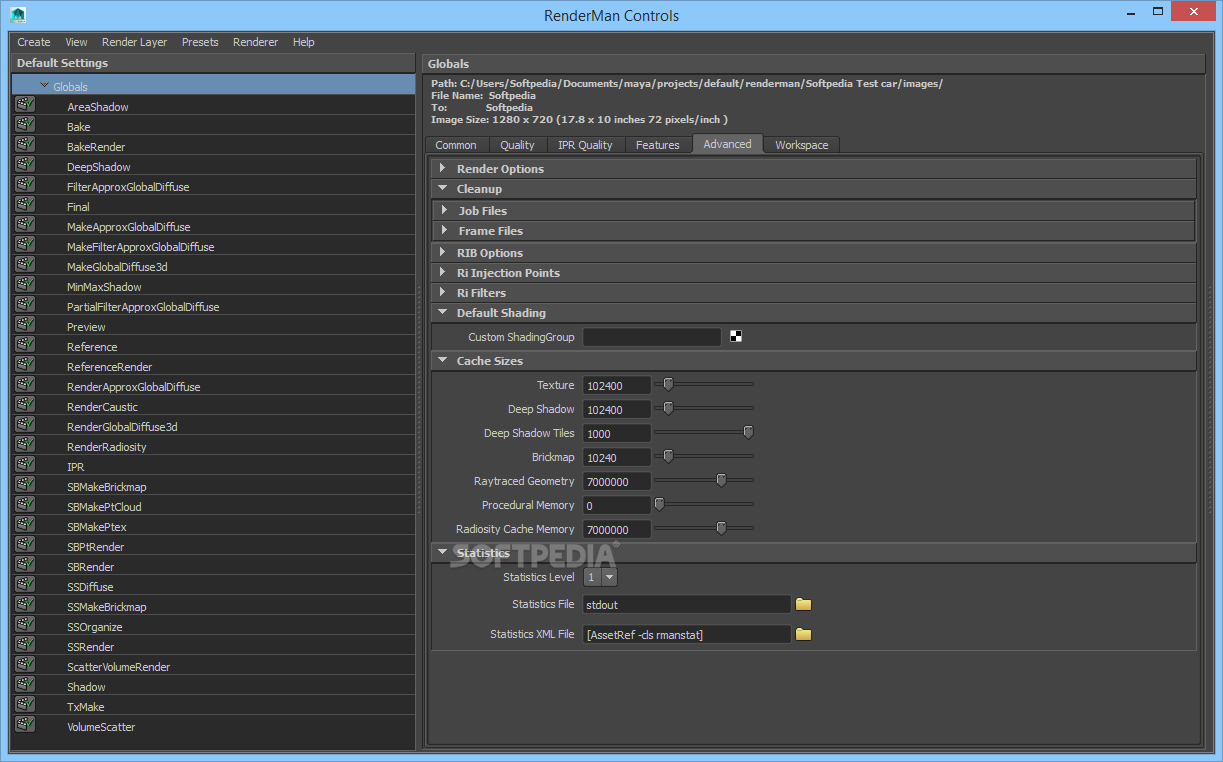
Task: Click the icon beside Reference
Action: (x=25, y=345)
